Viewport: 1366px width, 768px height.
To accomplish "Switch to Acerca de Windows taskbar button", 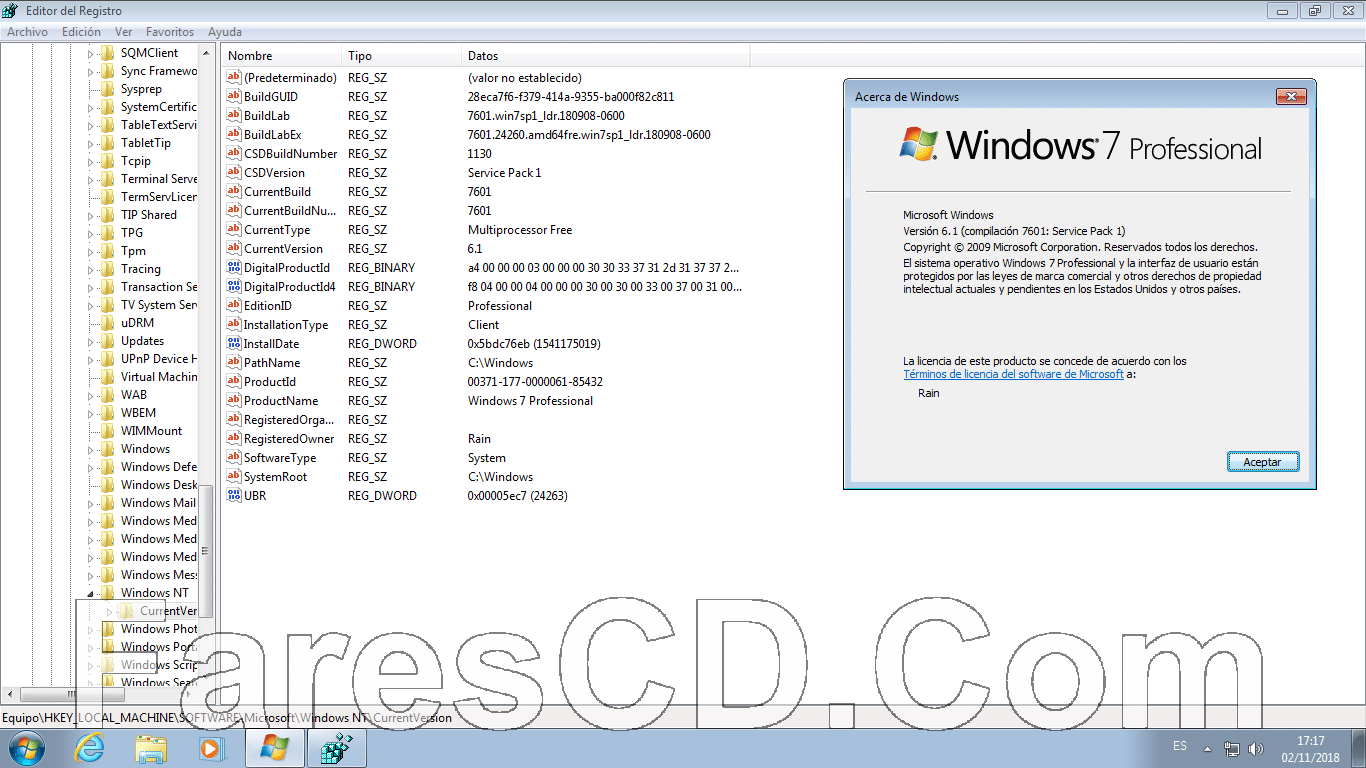I will coord(274,748).
